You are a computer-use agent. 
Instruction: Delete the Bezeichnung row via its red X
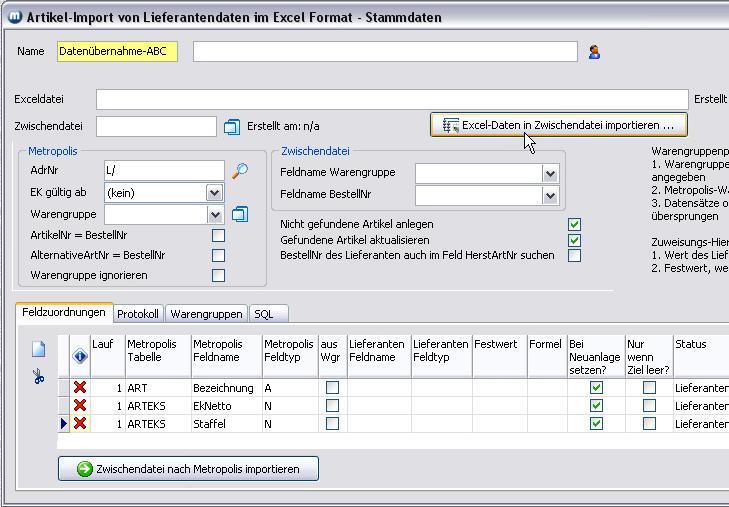pos(80,387)
